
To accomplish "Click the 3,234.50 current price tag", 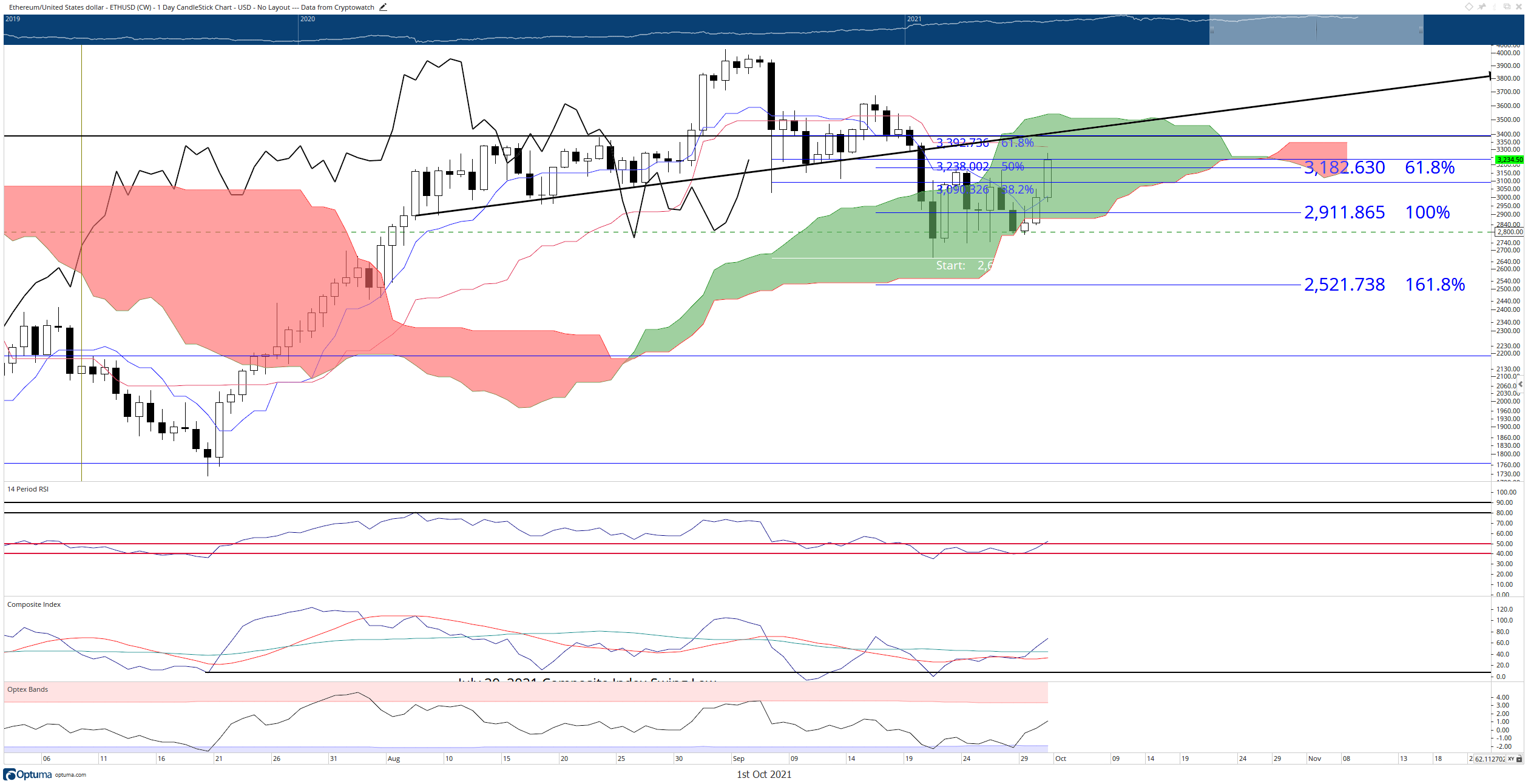I will click(1509, 160).
